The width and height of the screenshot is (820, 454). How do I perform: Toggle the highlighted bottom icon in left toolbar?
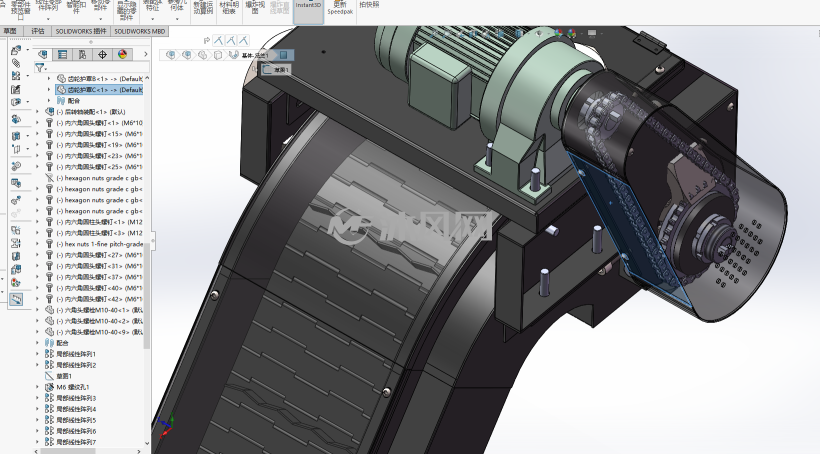(x=16, y=299)
